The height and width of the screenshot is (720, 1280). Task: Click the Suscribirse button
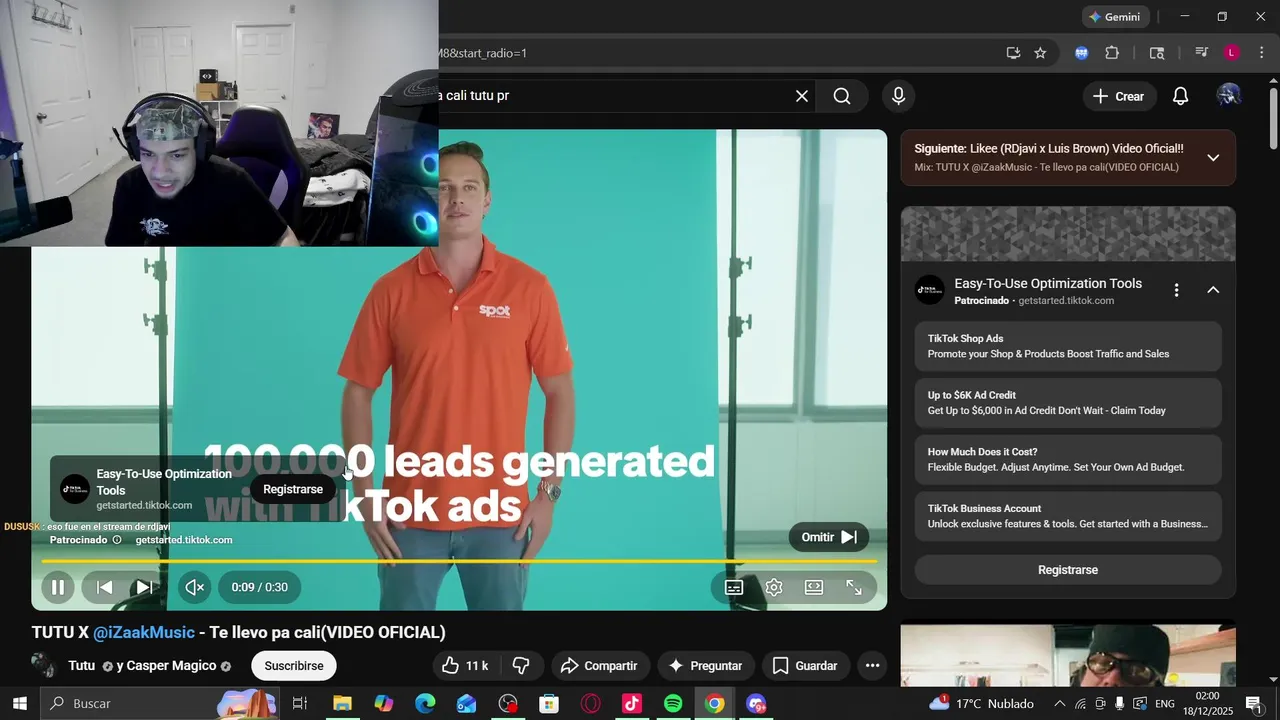(x=294, y=666)
